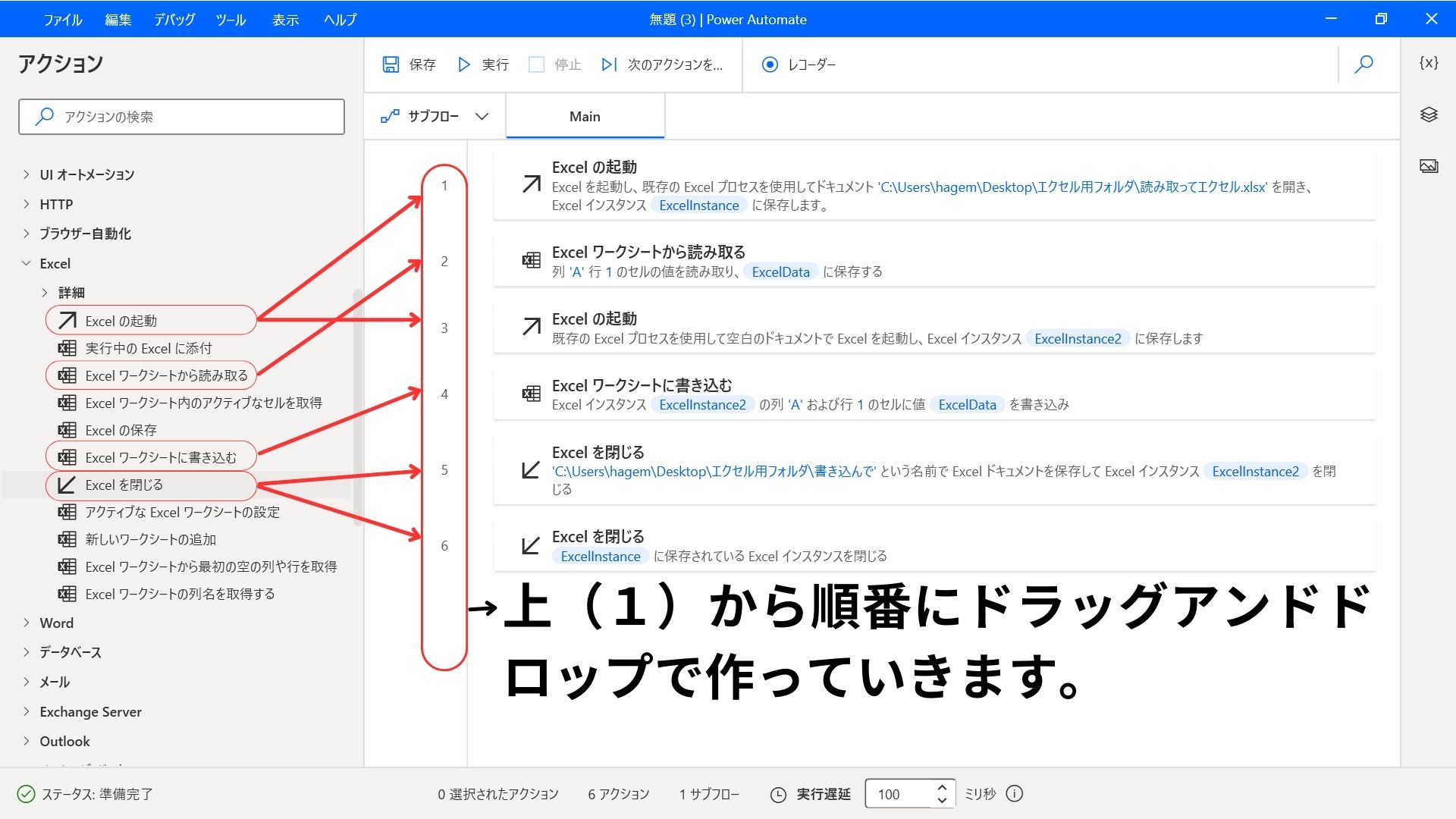Expand the Outlook action group
Viewport: 1456px width, 819px height.
[x=26, y=741]
